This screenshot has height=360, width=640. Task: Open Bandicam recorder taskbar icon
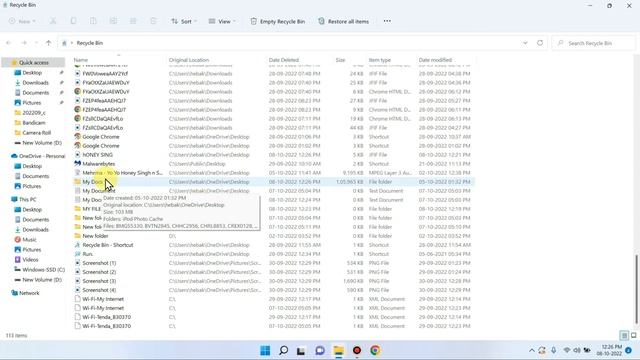coord(357,350)
